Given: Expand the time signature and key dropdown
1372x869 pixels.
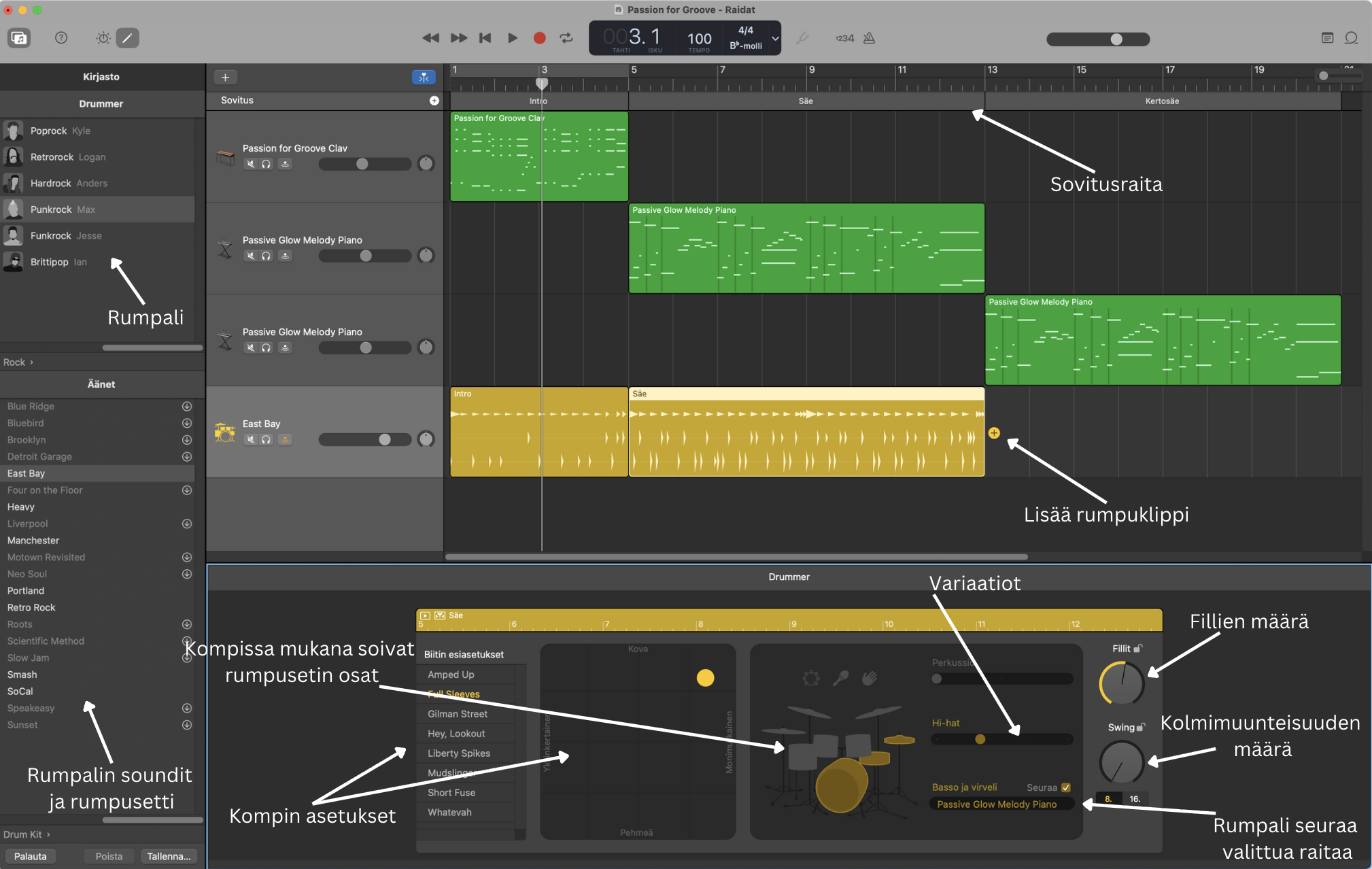Looking at the screenshot, I should pyautogui.click(x=775, y=38).
